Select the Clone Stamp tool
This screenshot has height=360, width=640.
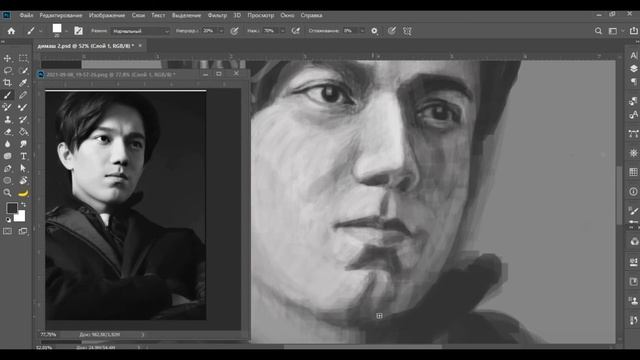(x=7, y=120)
